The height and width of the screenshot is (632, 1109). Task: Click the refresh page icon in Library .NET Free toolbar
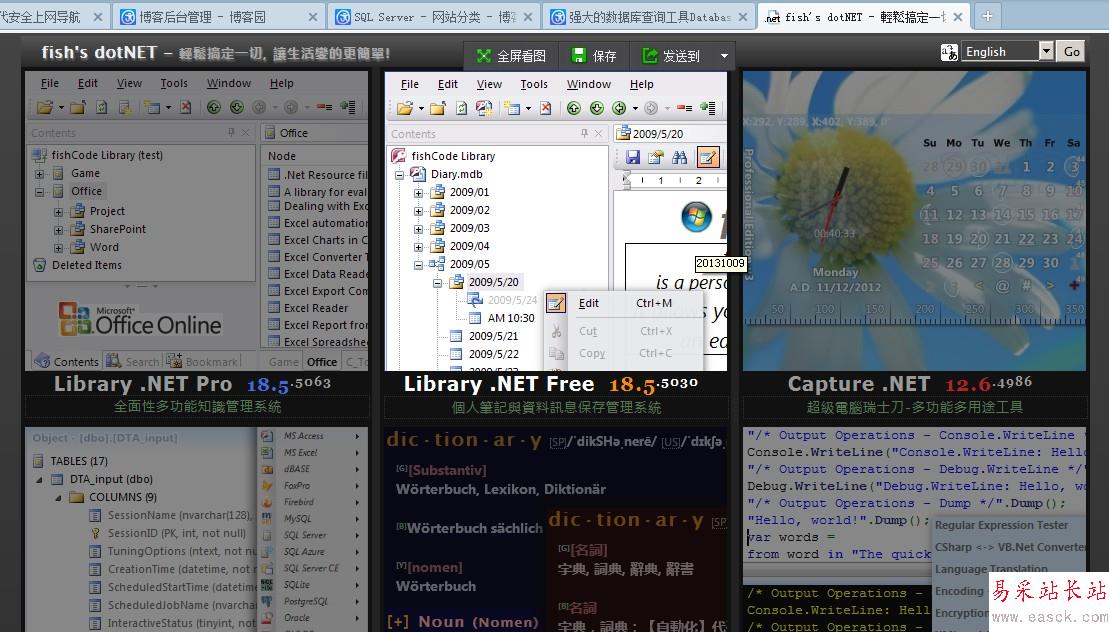click(461, 108)
